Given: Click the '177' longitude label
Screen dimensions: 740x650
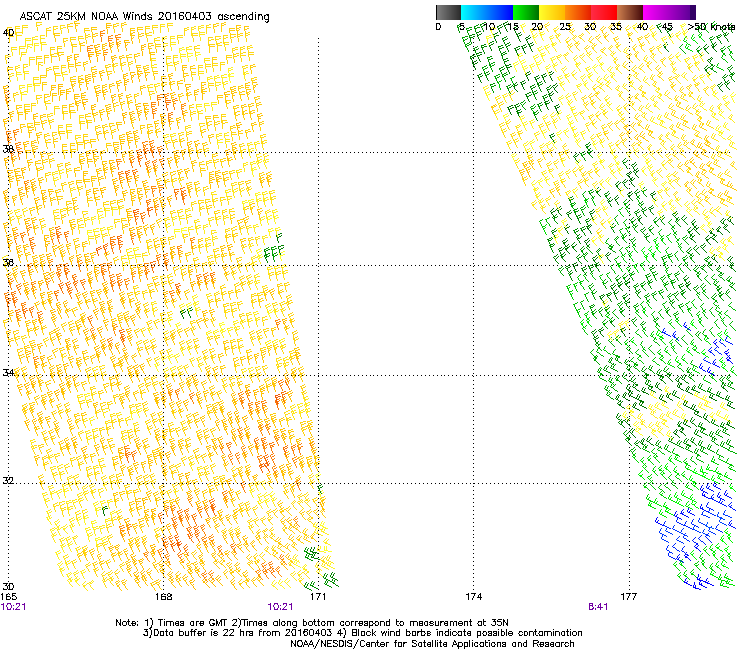Looking at the screenshot, I should click(629, 597).
